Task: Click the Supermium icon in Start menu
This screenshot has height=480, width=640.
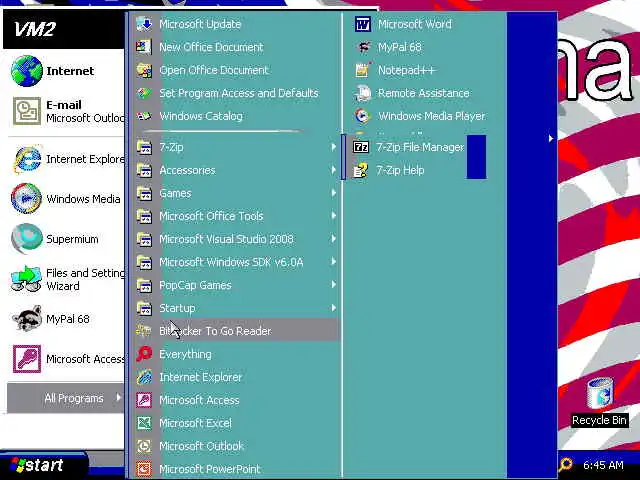Action: [x=27, y=239]
